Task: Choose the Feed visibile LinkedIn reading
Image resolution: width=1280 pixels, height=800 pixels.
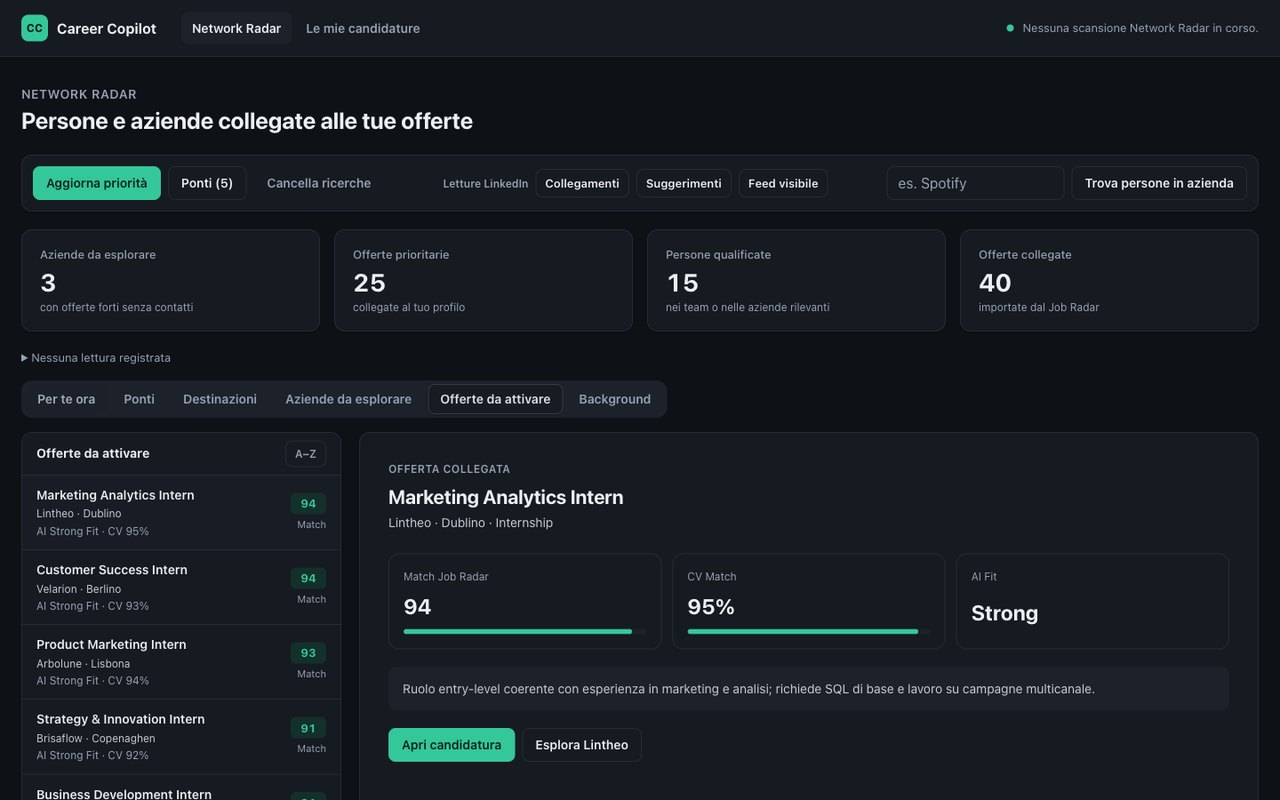Action: coord(783,183)
